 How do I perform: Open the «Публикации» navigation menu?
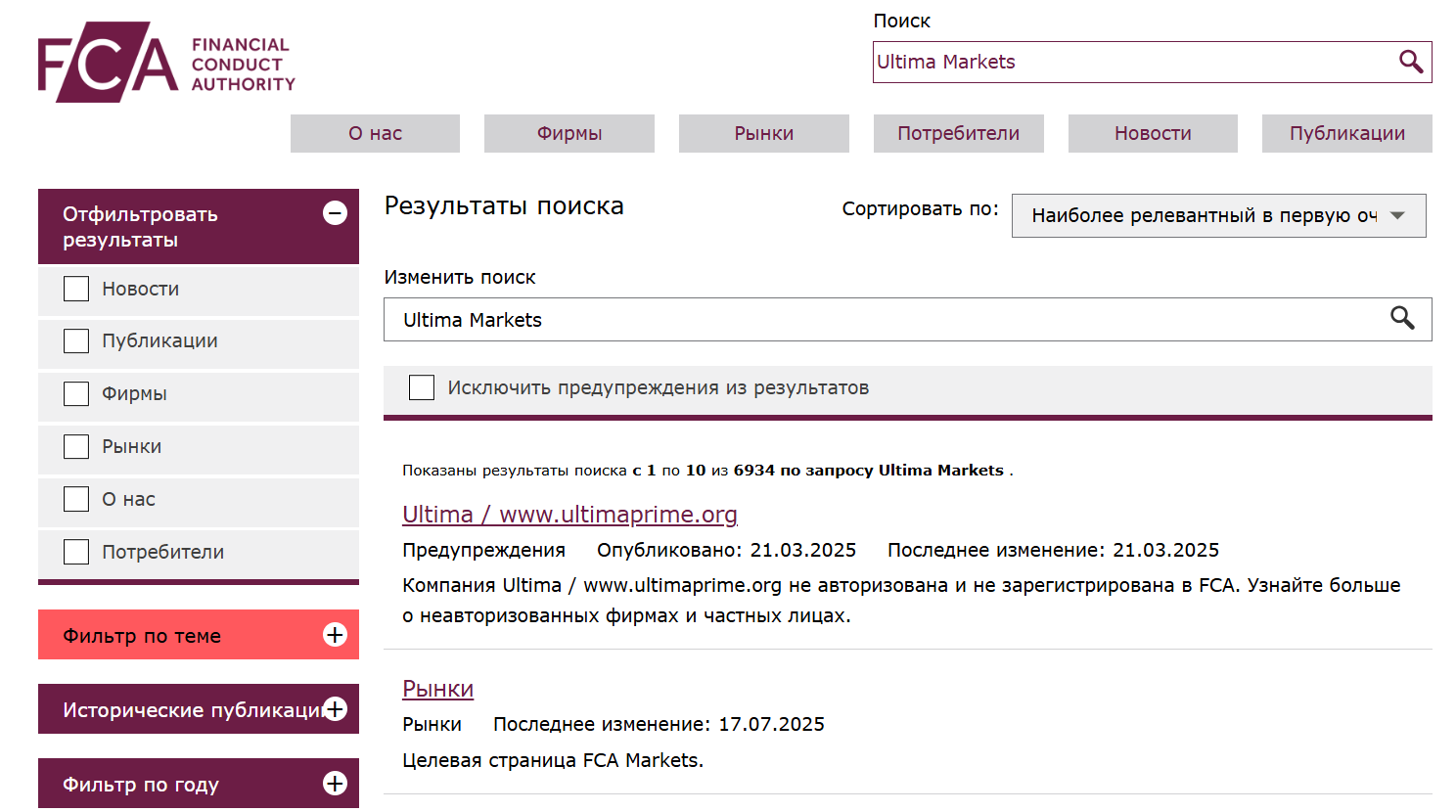(1346, 133)
